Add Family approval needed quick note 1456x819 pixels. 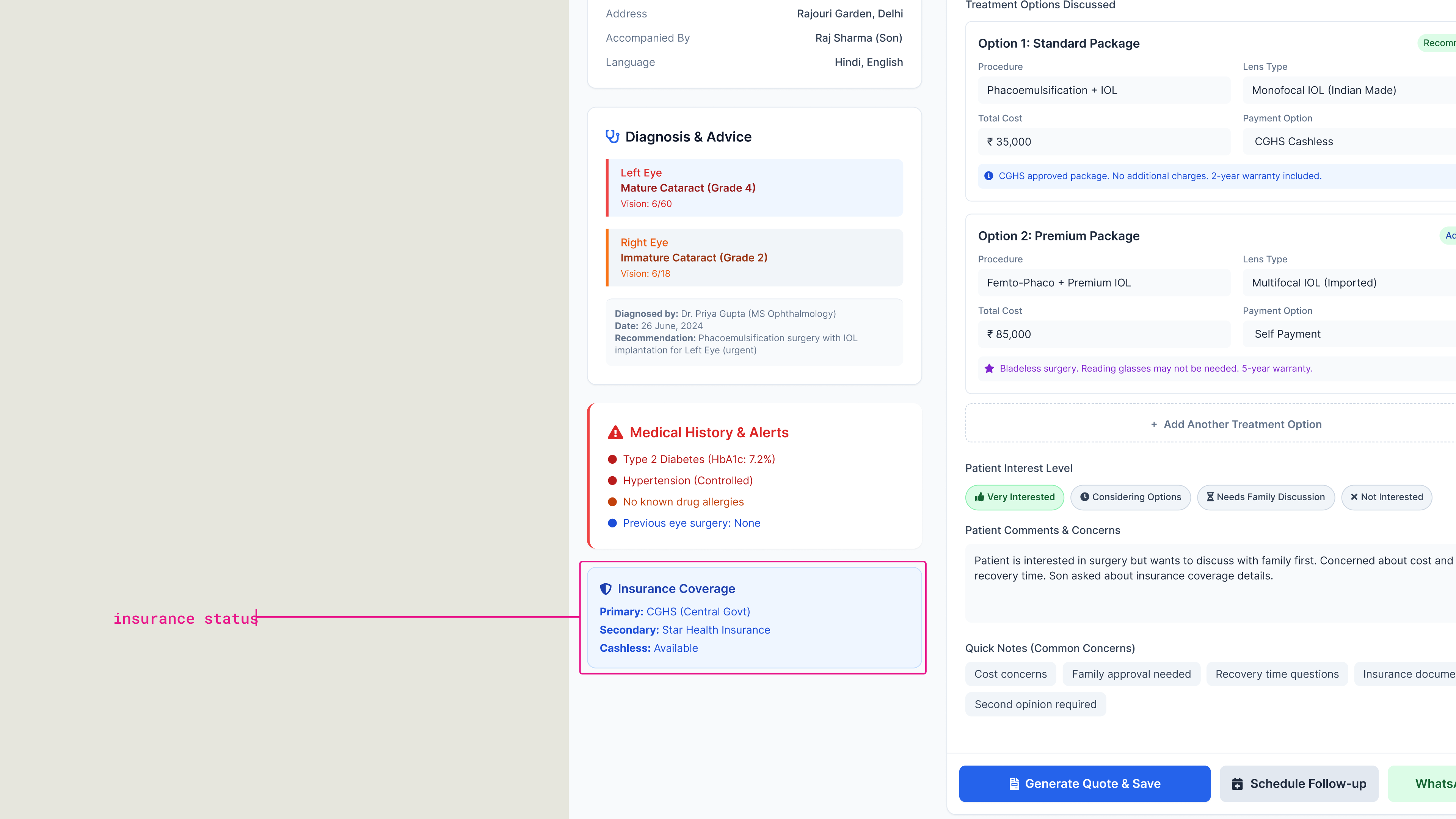point(1131,674)
